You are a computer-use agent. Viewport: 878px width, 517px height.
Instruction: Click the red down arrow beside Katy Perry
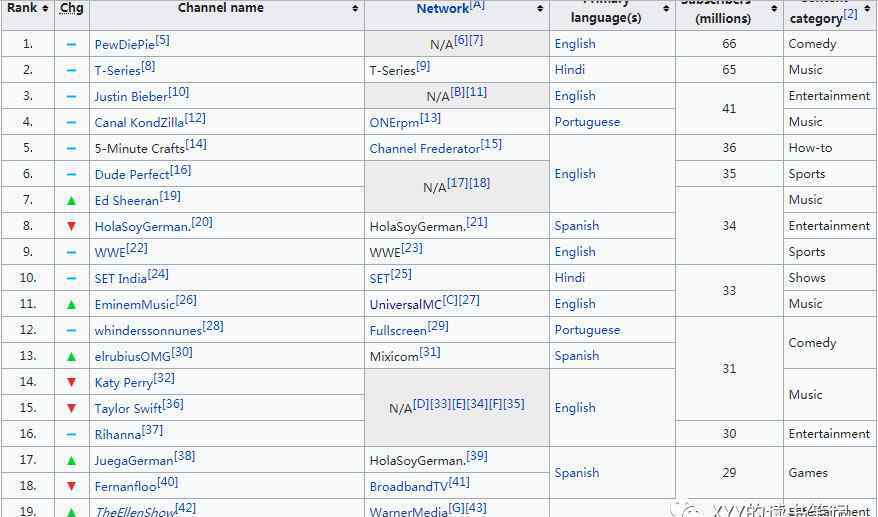pos(71,383)
